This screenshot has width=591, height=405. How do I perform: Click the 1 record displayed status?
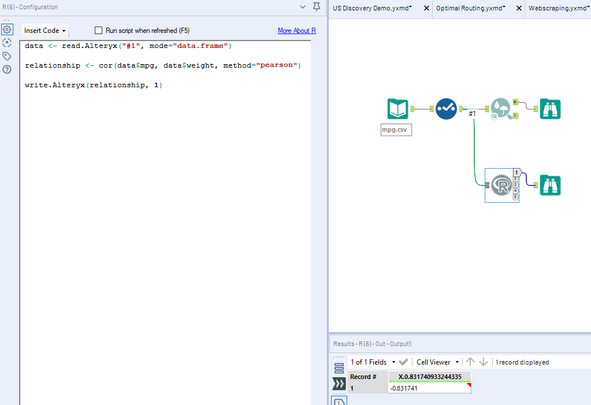522,362
